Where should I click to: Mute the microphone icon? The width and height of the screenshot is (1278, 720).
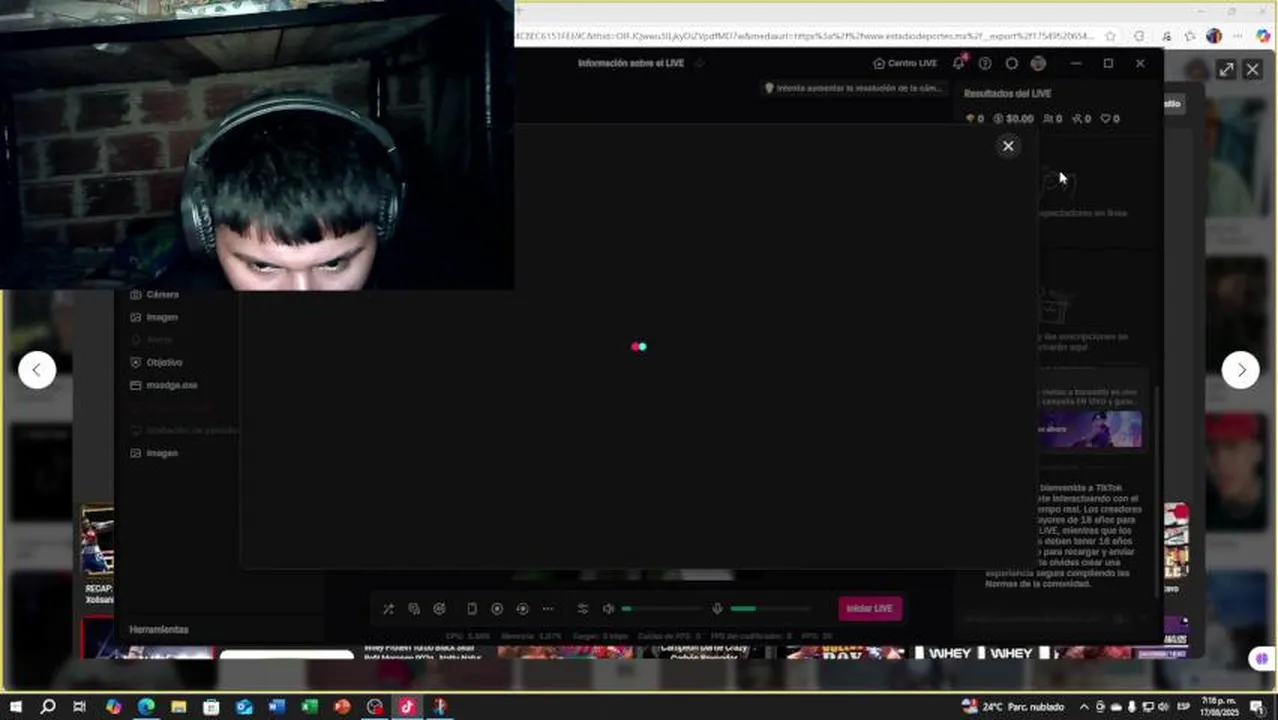pyautogui.click(x=717, y=608)
